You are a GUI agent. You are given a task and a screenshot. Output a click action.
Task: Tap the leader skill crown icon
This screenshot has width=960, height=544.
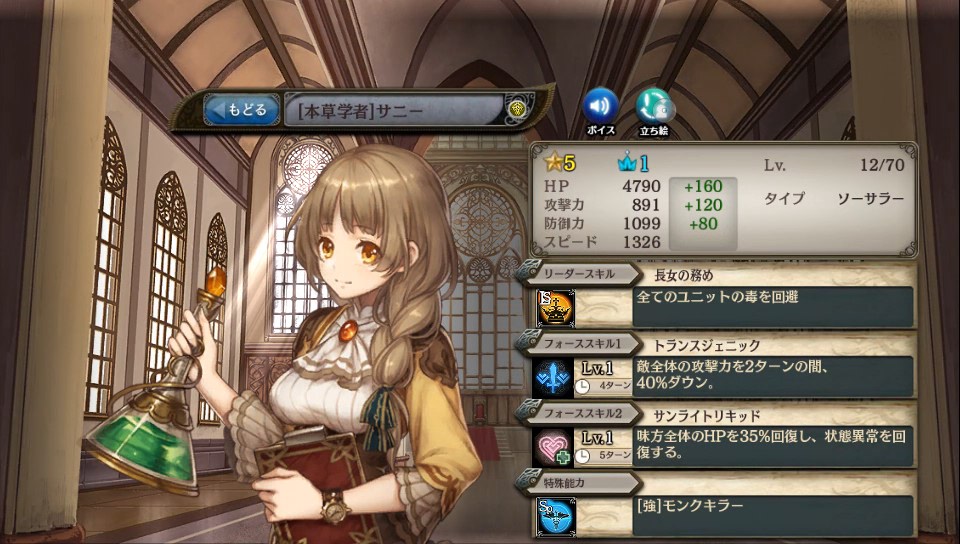click(555, 308)
